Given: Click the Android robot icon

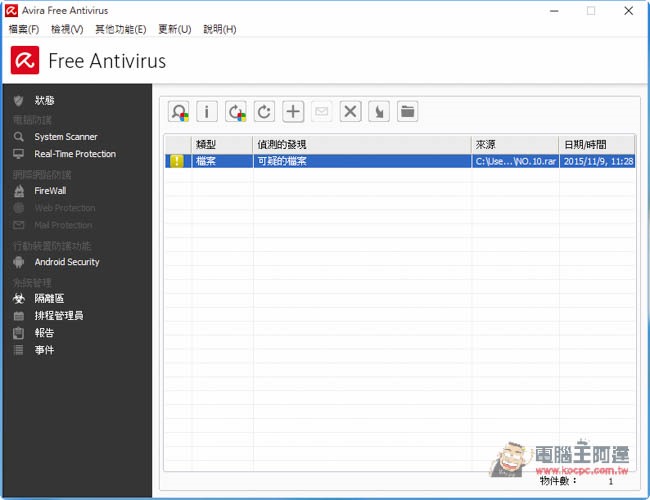Looking at the screenshot, I should pos(18,262).
